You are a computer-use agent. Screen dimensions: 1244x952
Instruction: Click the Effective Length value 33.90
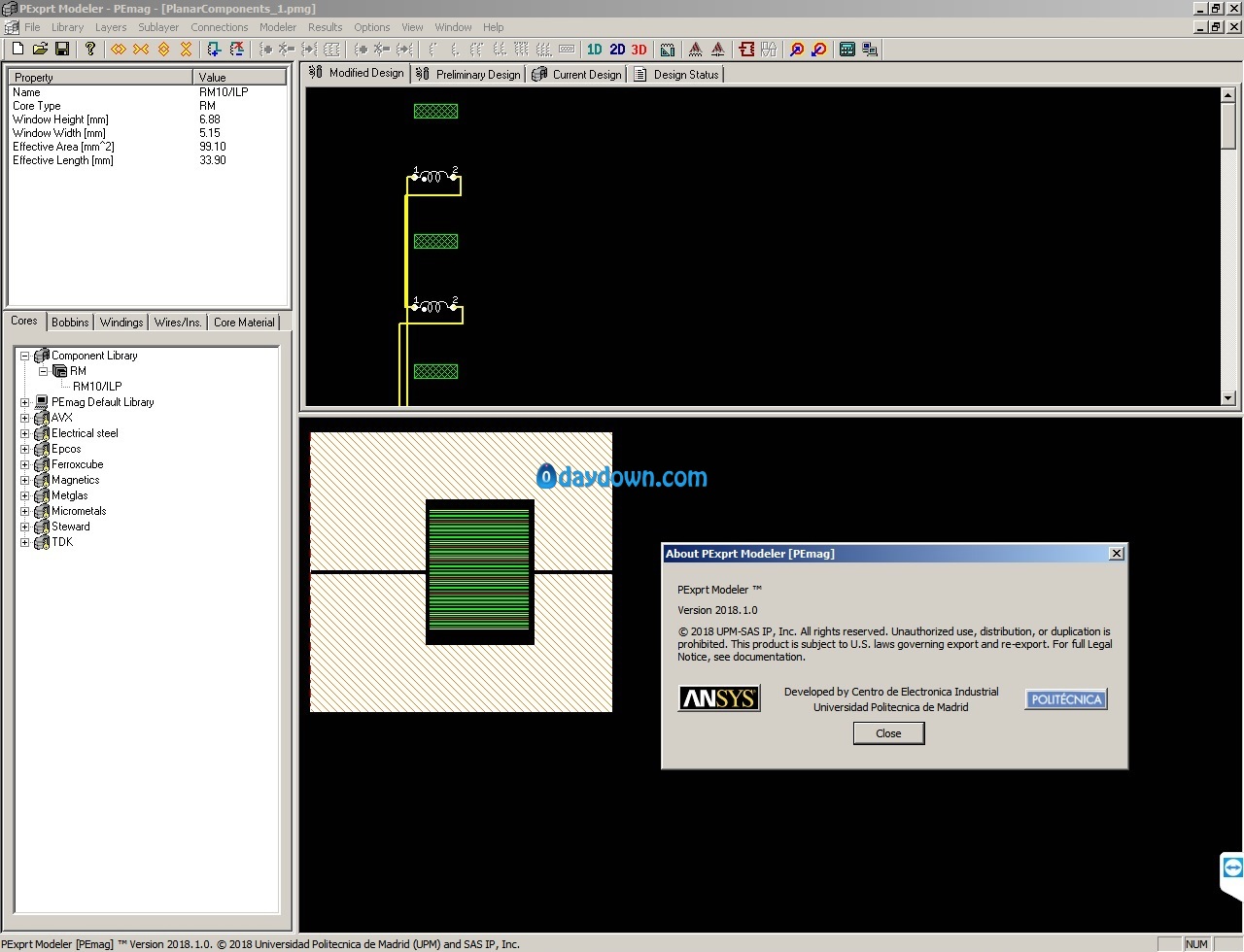click(213, 160)
